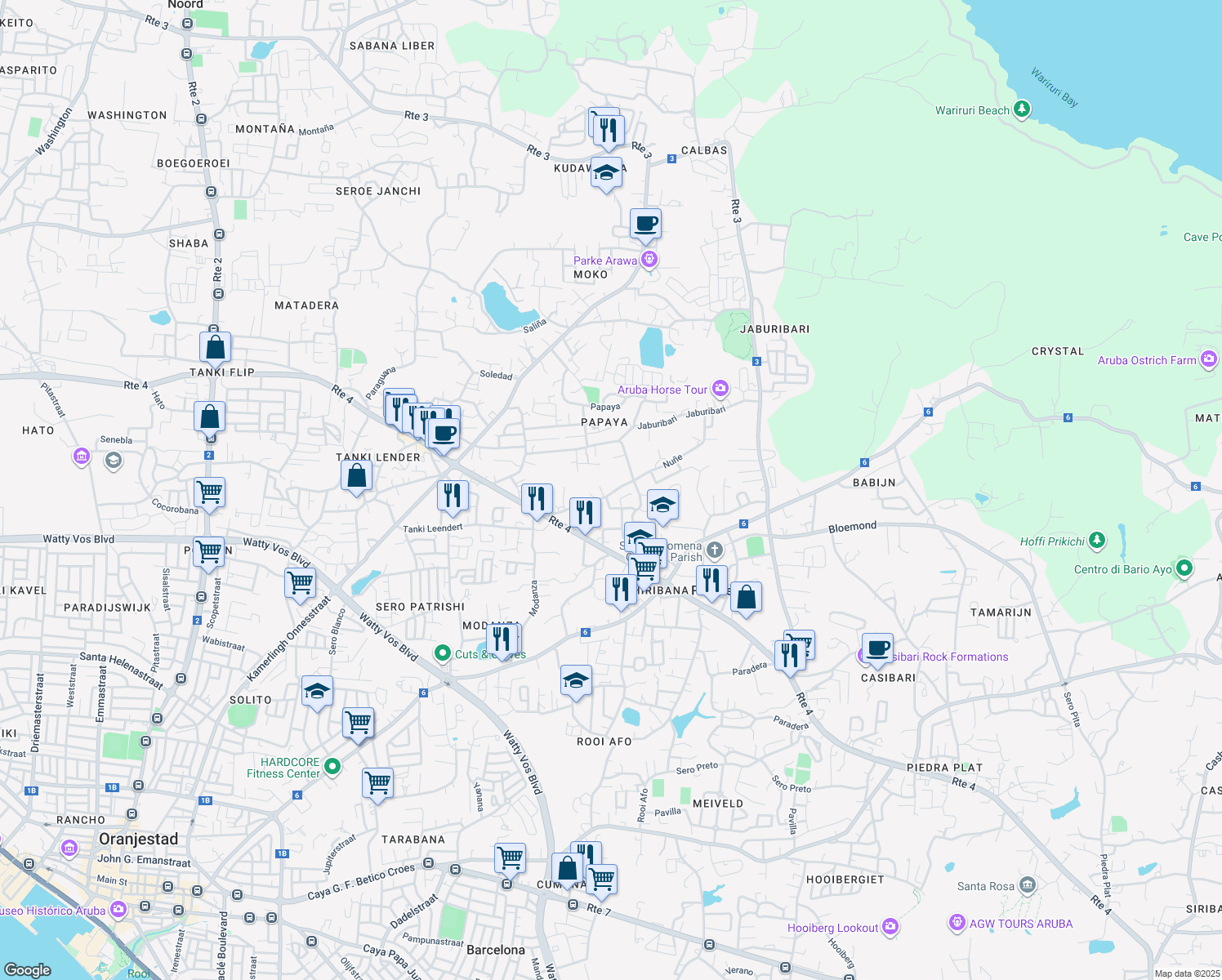Click the Aruba Ostrich Farm attraction marker

click(x=1209, y=359)
